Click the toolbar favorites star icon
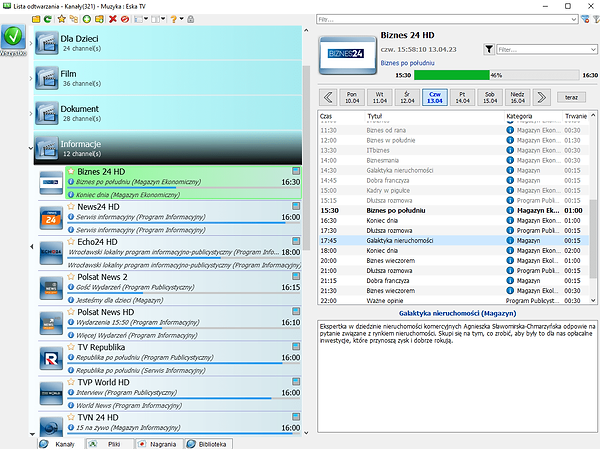600x449 pixels. click(61, 19)
